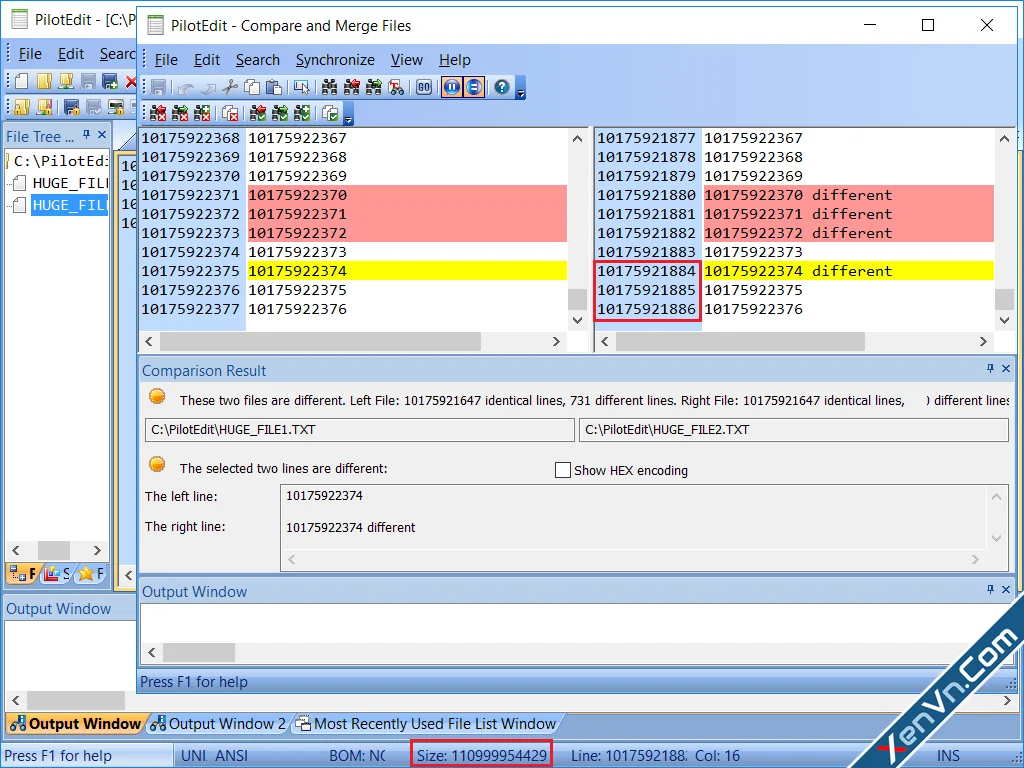The height and width of the screenshot is (768, 1024).
Task: Click the Paste clipboard icon in compare toolbar
Action: [x=274, y=87]
